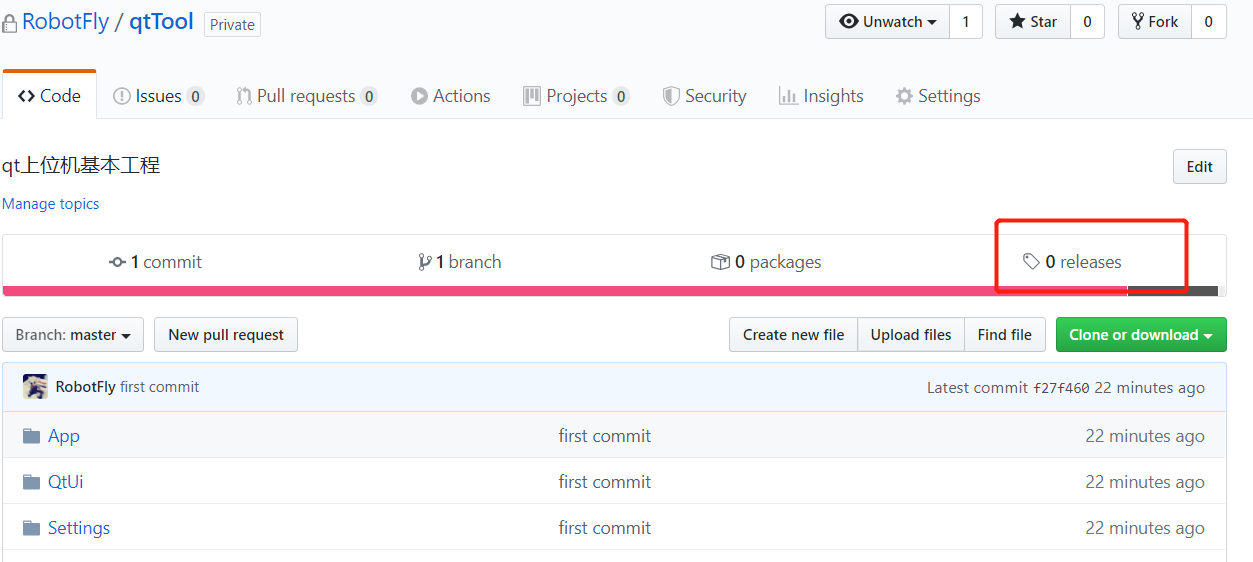Fork the repository
This screenshot has height=562, width=1253.
point(1154,22)
